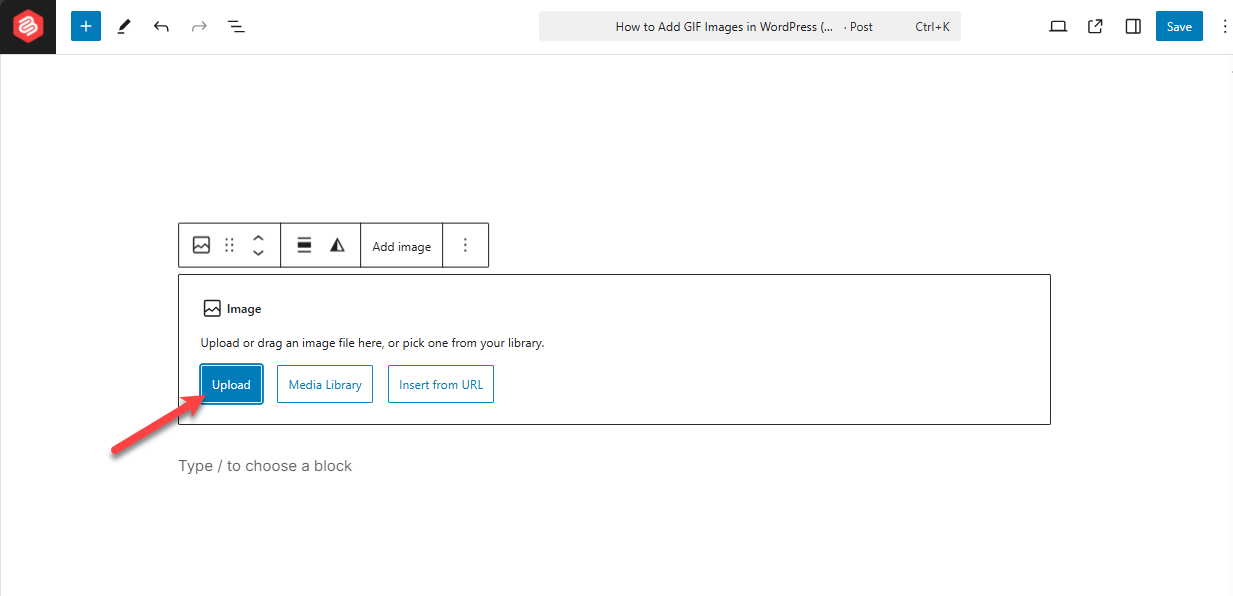Open the block inserter with the plus icon

point(85,26)
